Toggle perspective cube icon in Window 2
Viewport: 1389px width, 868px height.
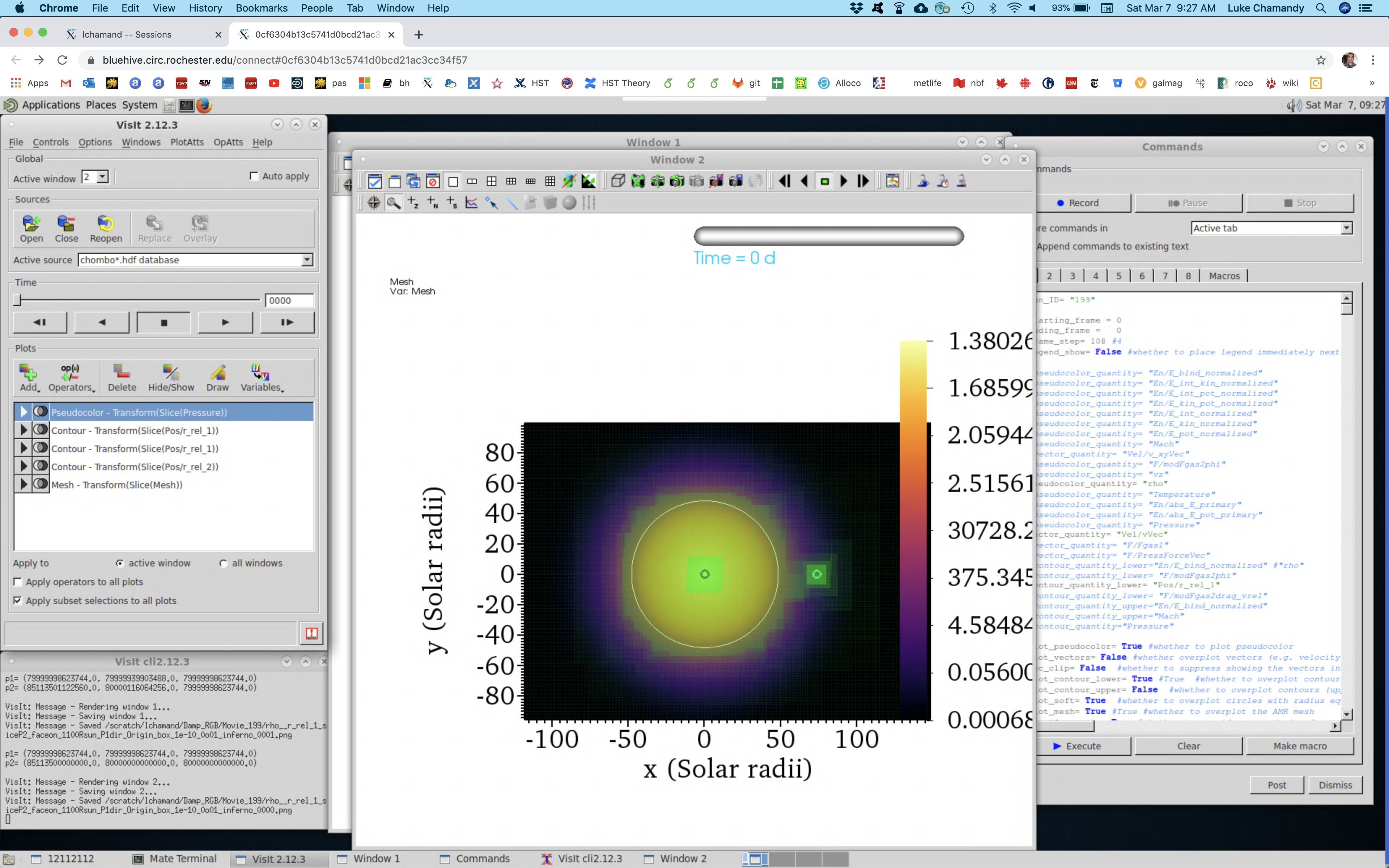618,182
